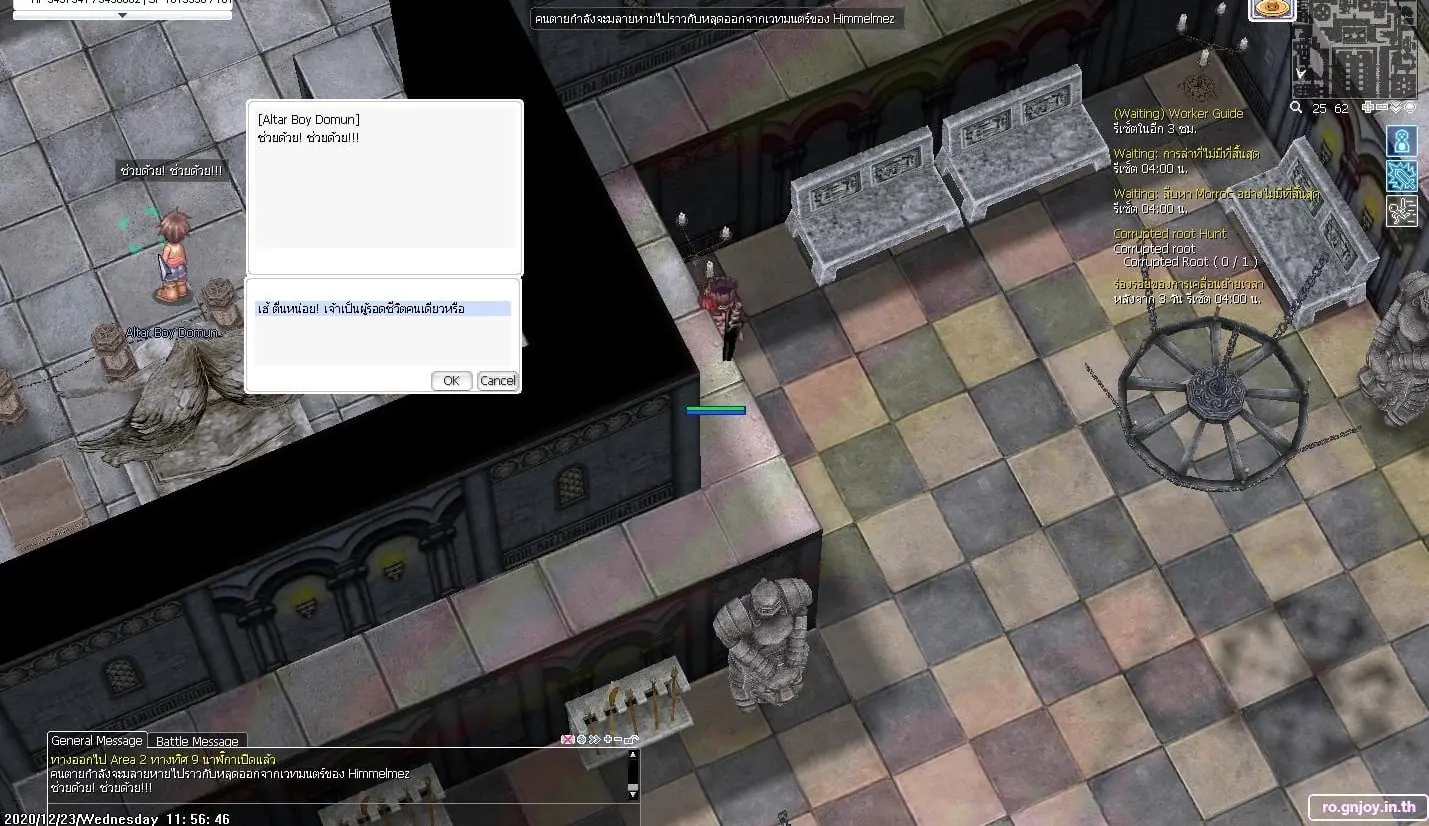1429x826 pixels.
Task: Click the blue character status buff icon
Action: click(x=1401, y=140)
